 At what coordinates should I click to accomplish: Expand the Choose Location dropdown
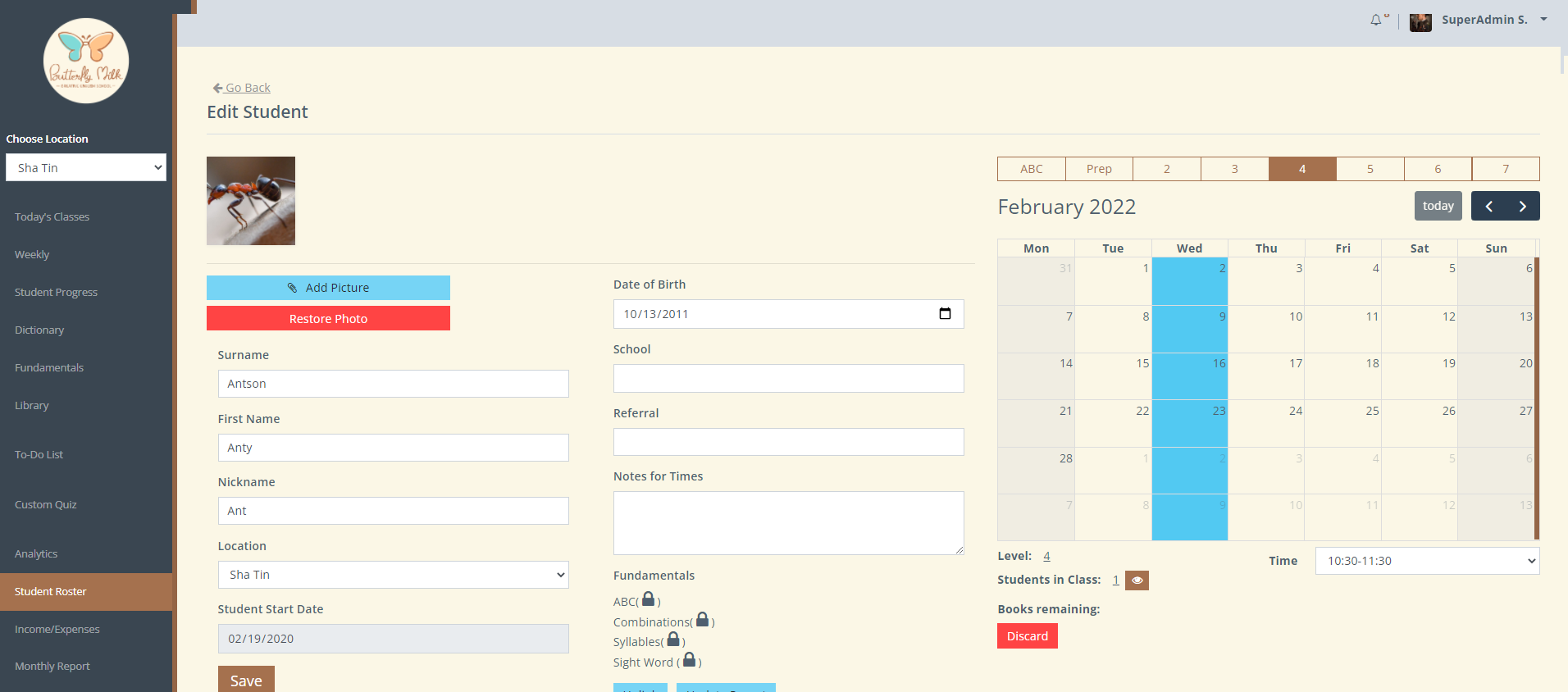[86, 168]
